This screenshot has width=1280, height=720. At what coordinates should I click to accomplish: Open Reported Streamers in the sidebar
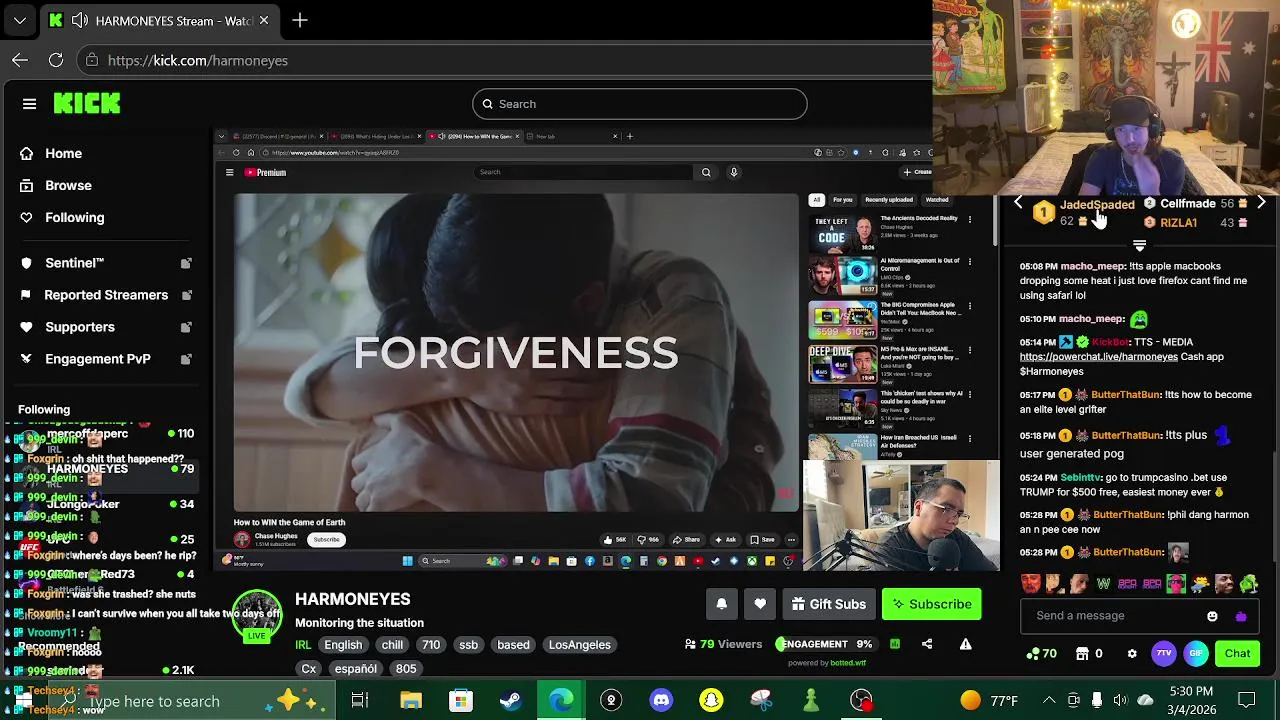tap(106, 295)
